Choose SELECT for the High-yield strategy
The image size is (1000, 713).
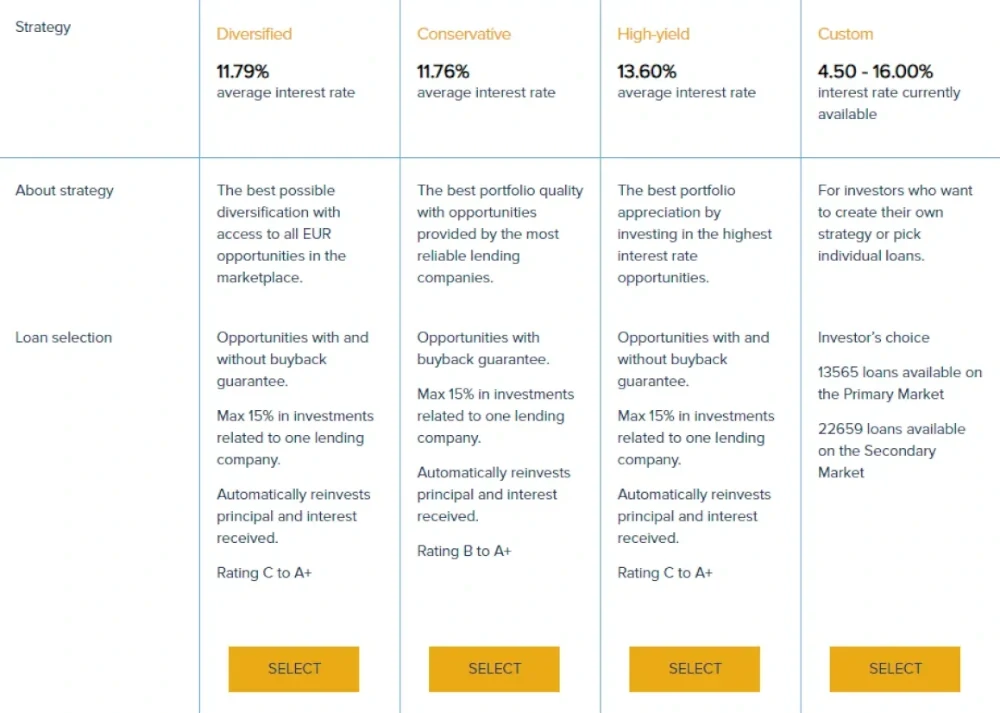(x=695, y=669)
